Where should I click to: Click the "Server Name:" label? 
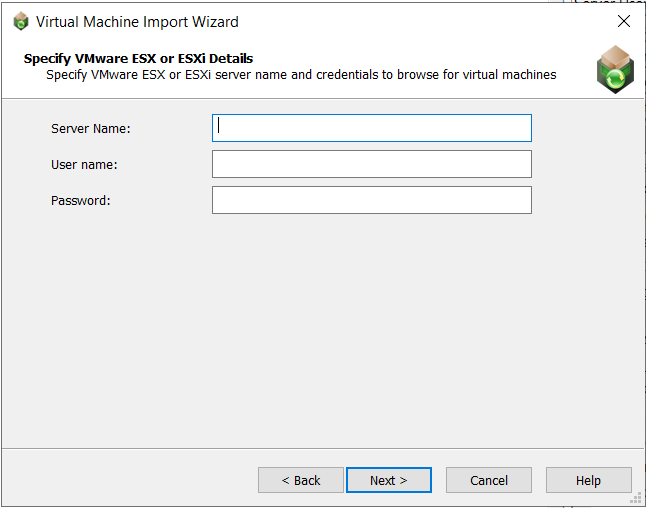click(x=91, y=128)
